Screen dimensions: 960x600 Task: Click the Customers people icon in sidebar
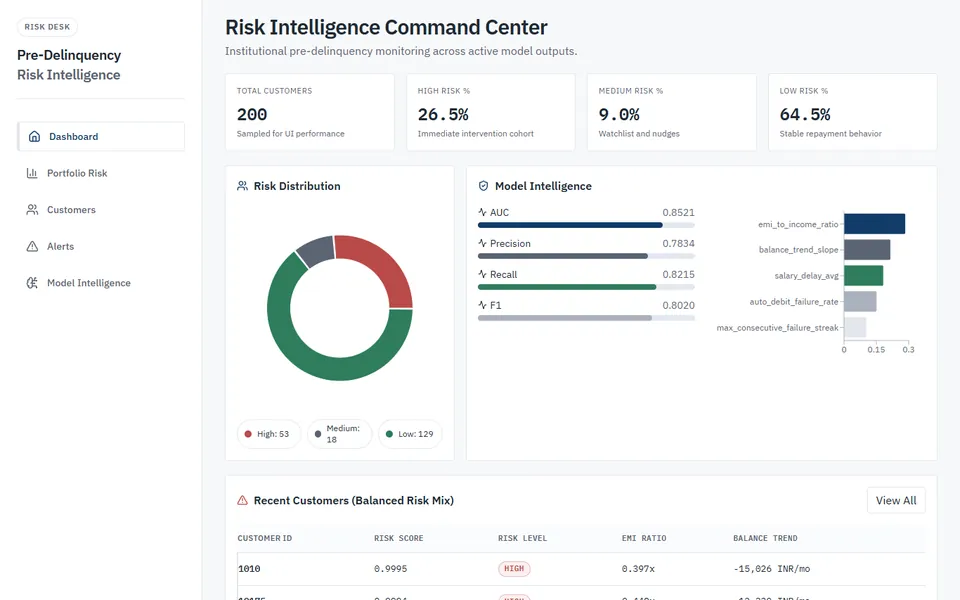(32, 210)
